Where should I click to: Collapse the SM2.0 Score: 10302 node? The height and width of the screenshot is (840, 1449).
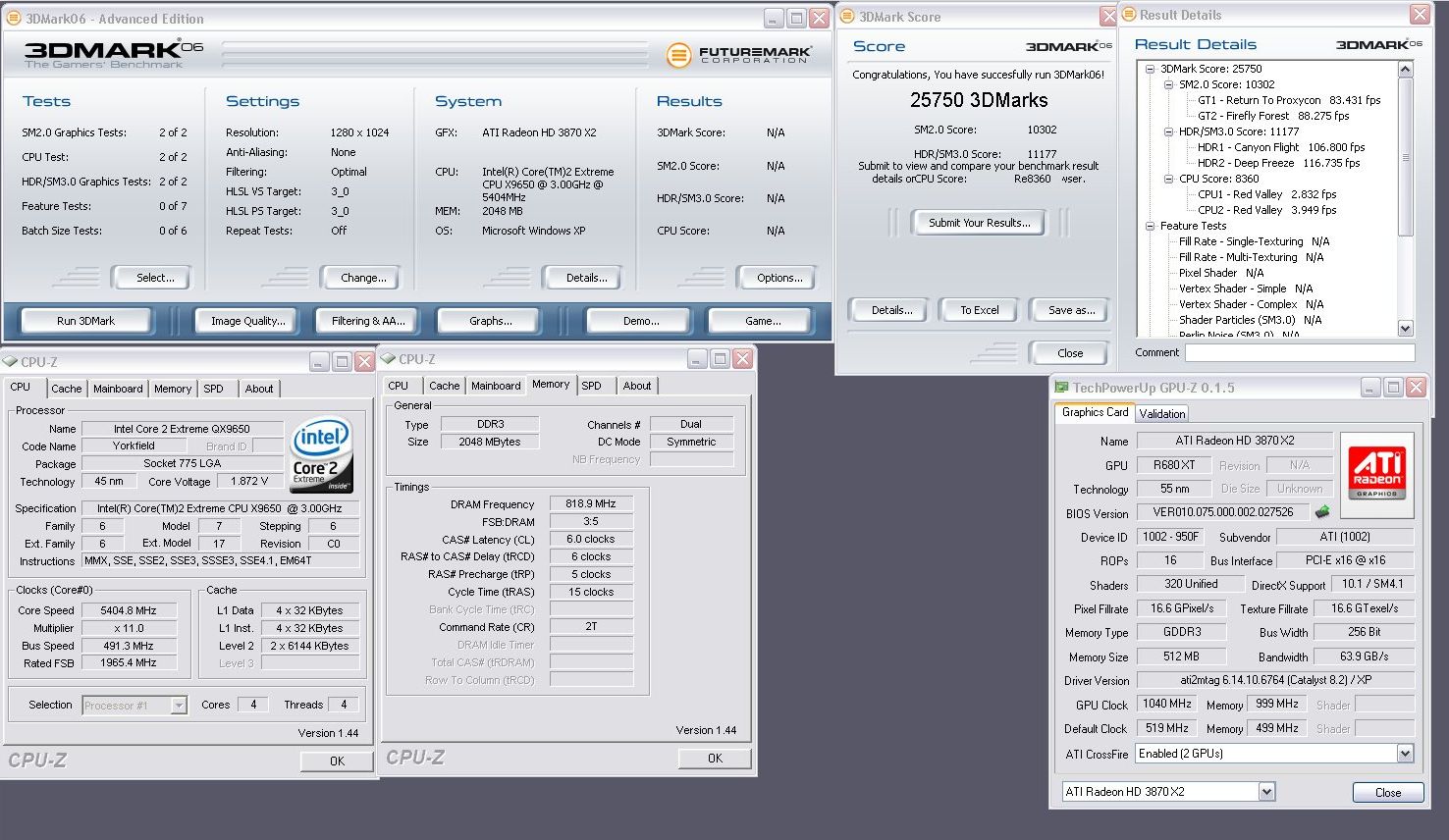[x=1169, y=84]
